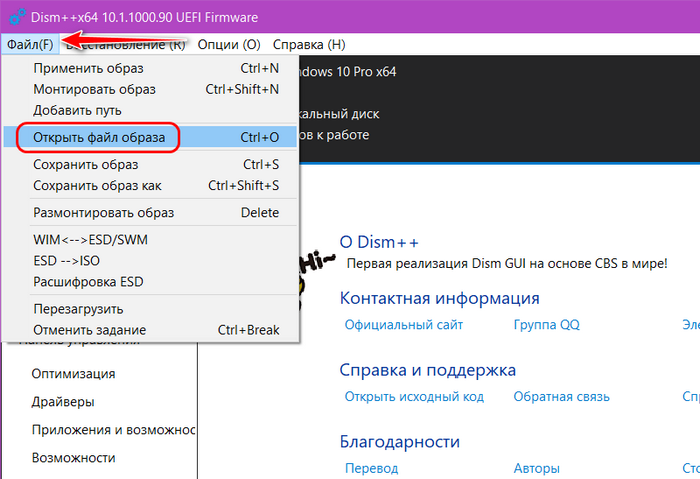Click the Группа QQ link
The height and width of the screenshot is (479, 700).
point(546,325)
